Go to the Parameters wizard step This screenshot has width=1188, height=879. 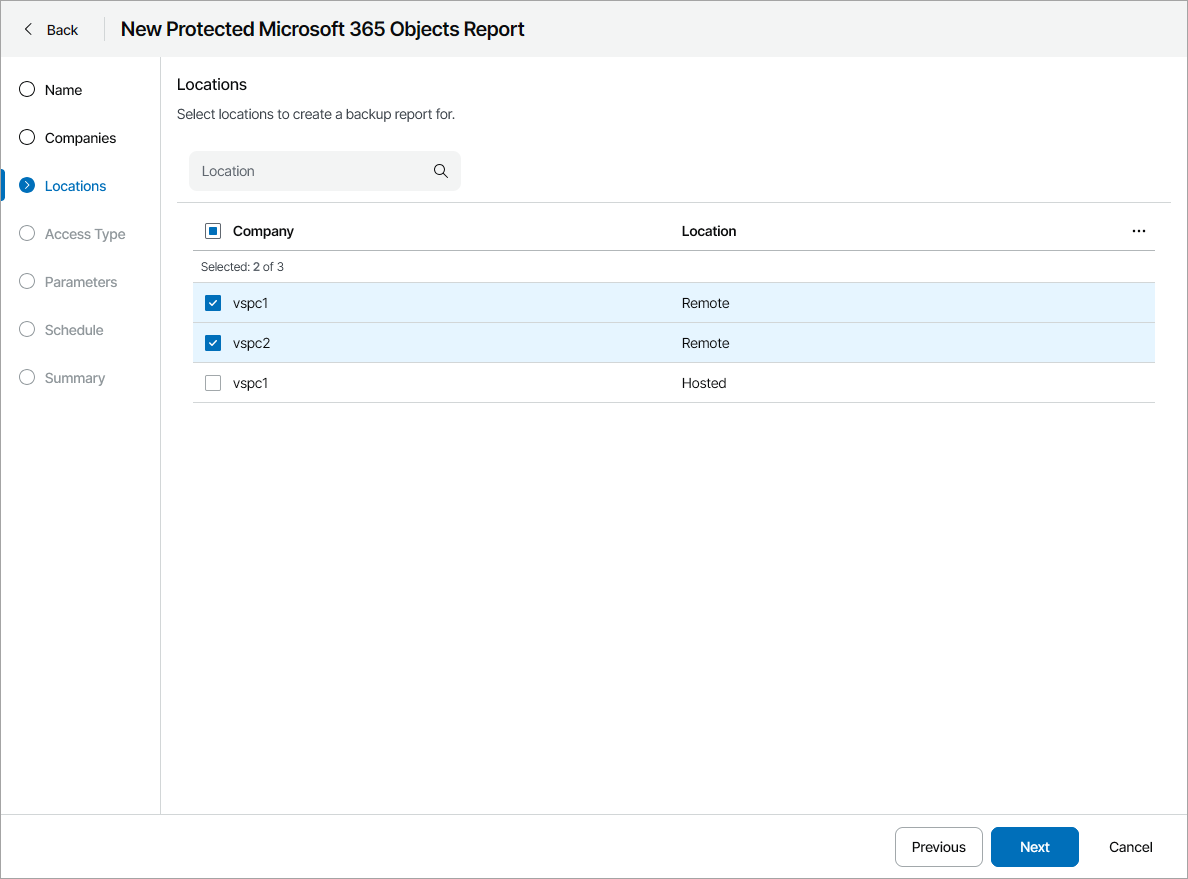point(80,282)
